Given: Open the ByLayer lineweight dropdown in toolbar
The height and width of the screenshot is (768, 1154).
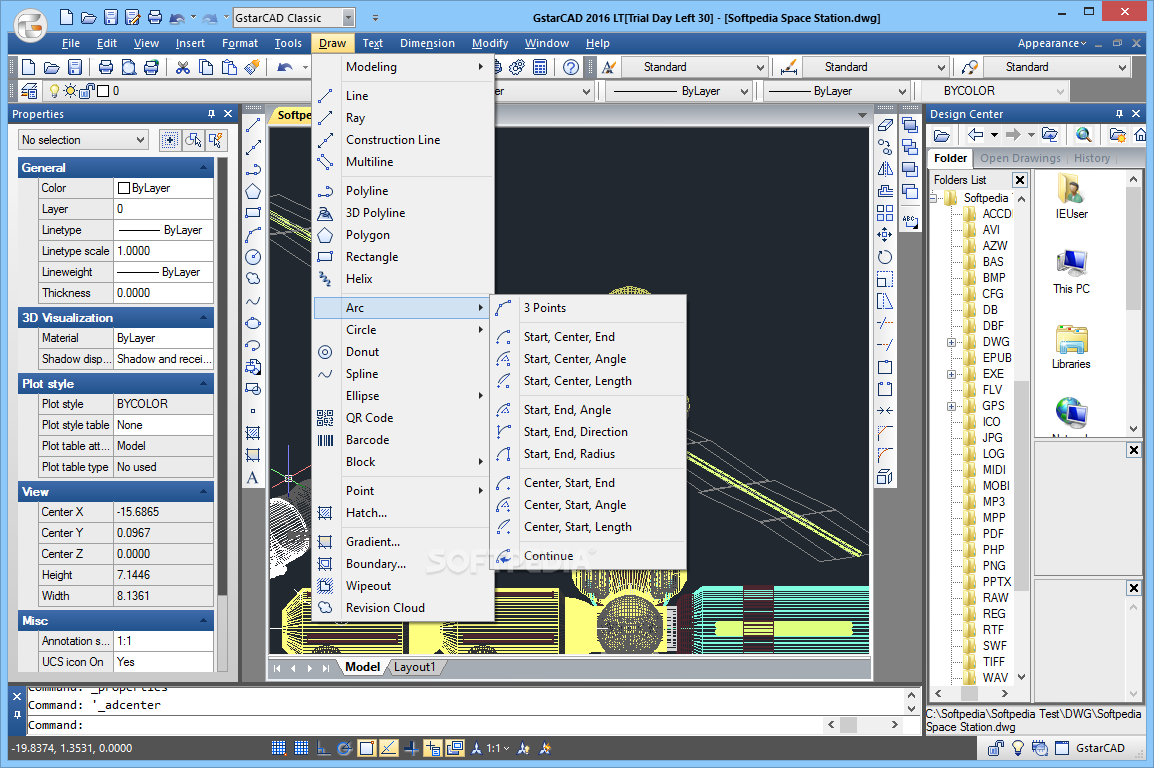Looking at the screenshot, I should pyautogui.click(x=838, y=91).
